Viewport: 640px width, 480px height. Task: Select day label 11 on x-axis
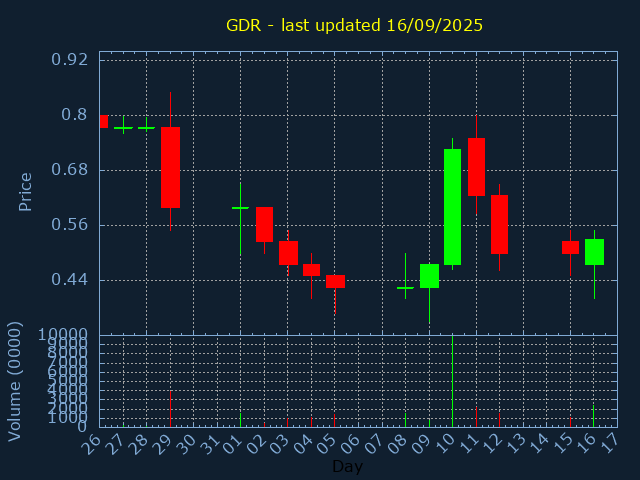point(467,444)
